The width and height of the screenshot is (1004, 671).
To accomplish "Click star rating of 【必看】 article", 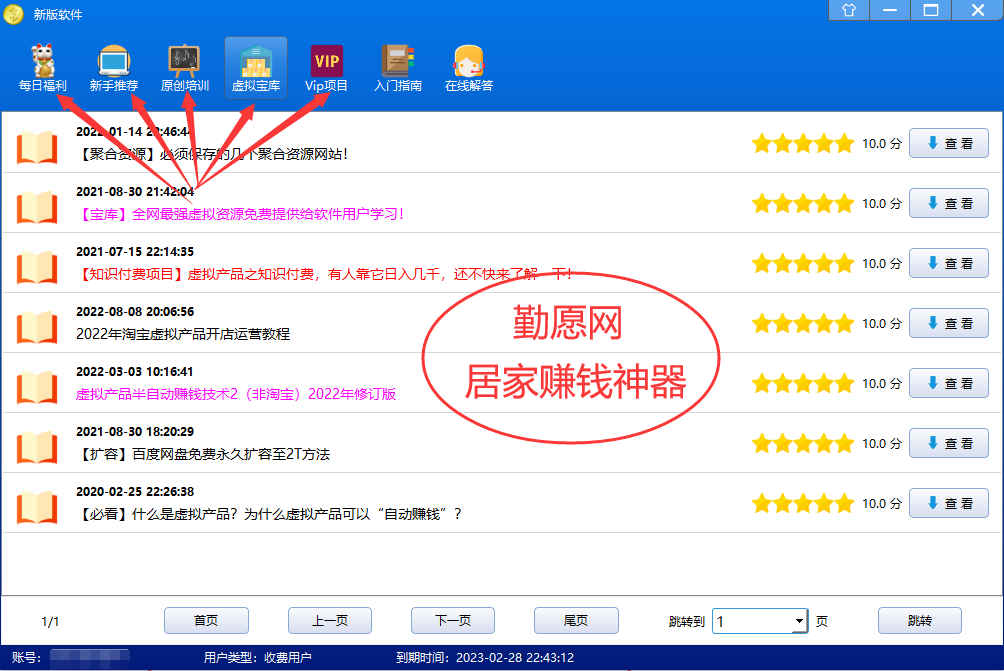I will 802,503.
